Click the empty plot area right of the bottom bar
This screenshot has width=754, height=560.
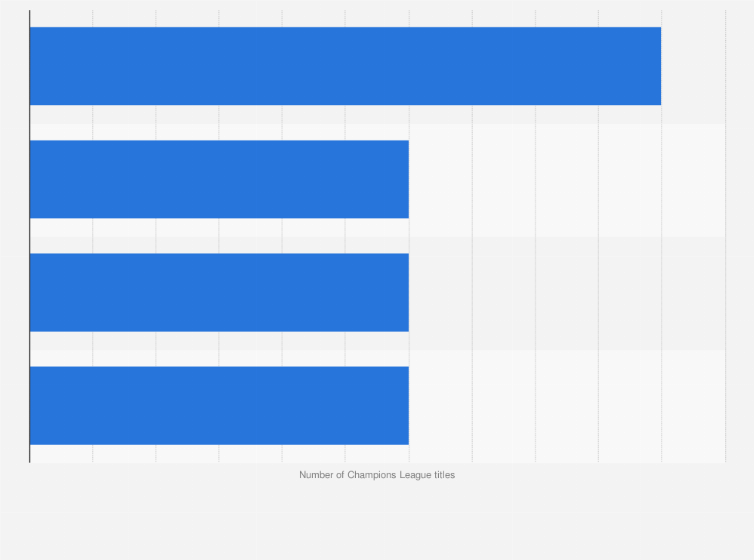point(567,406)
